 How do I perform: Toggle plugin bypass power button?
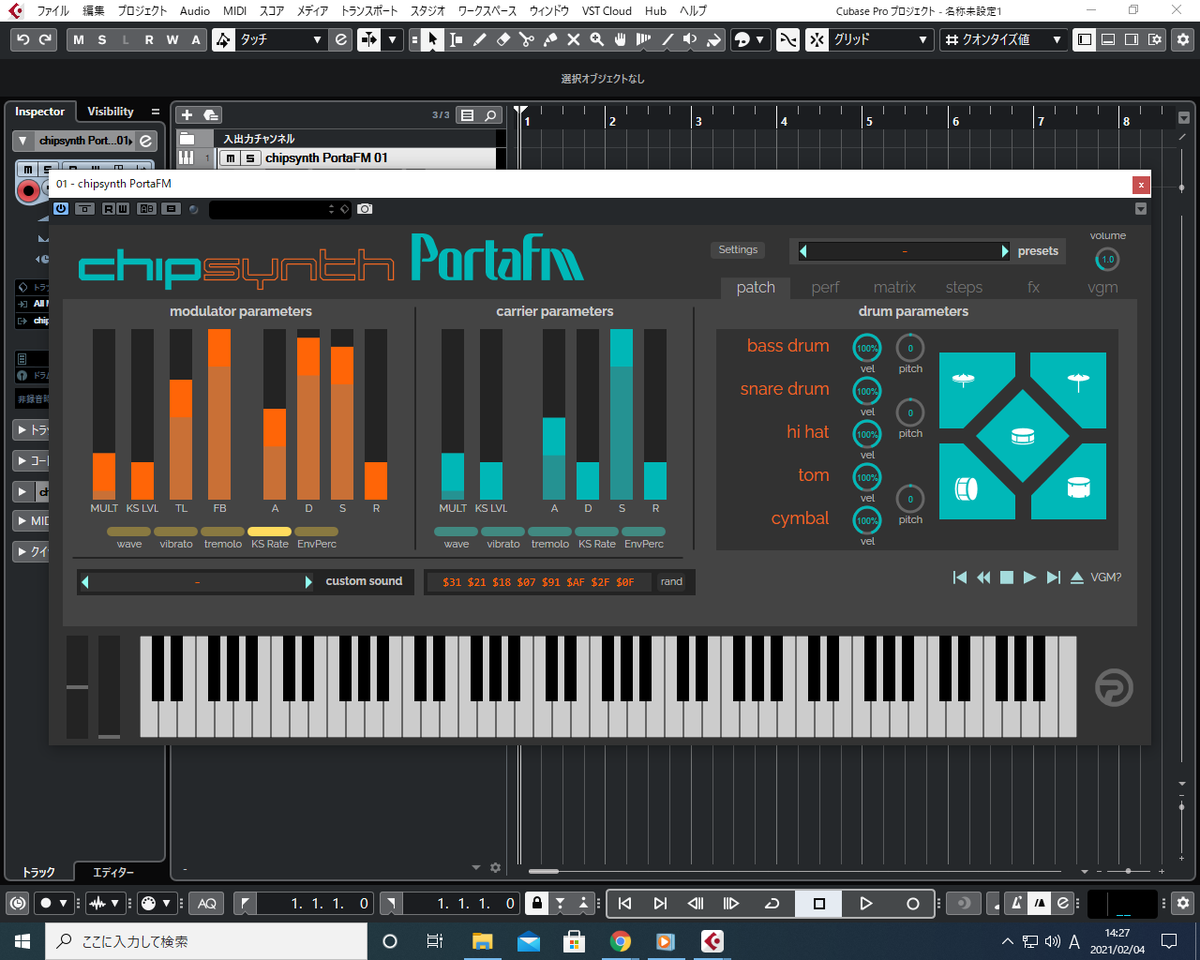62,209
